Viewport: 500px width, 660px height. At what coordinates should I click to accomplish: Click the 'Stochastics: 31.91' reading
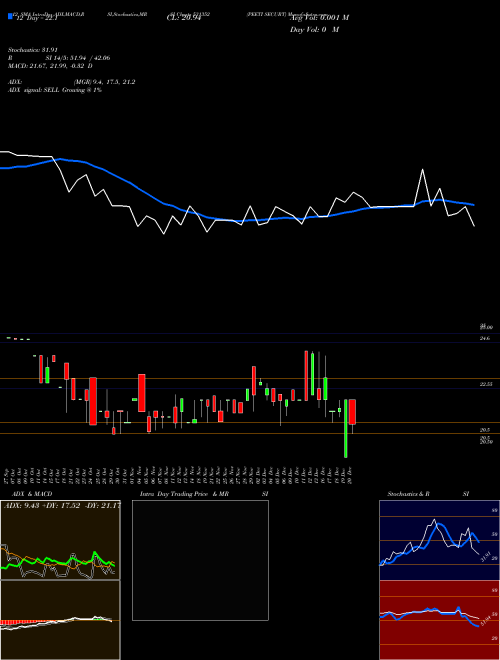click(x=32, y=50)
